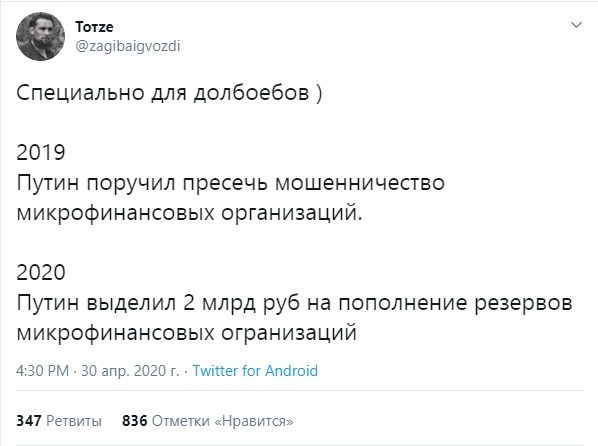Click the Totze profile avatar photo

tap(40, 36)
